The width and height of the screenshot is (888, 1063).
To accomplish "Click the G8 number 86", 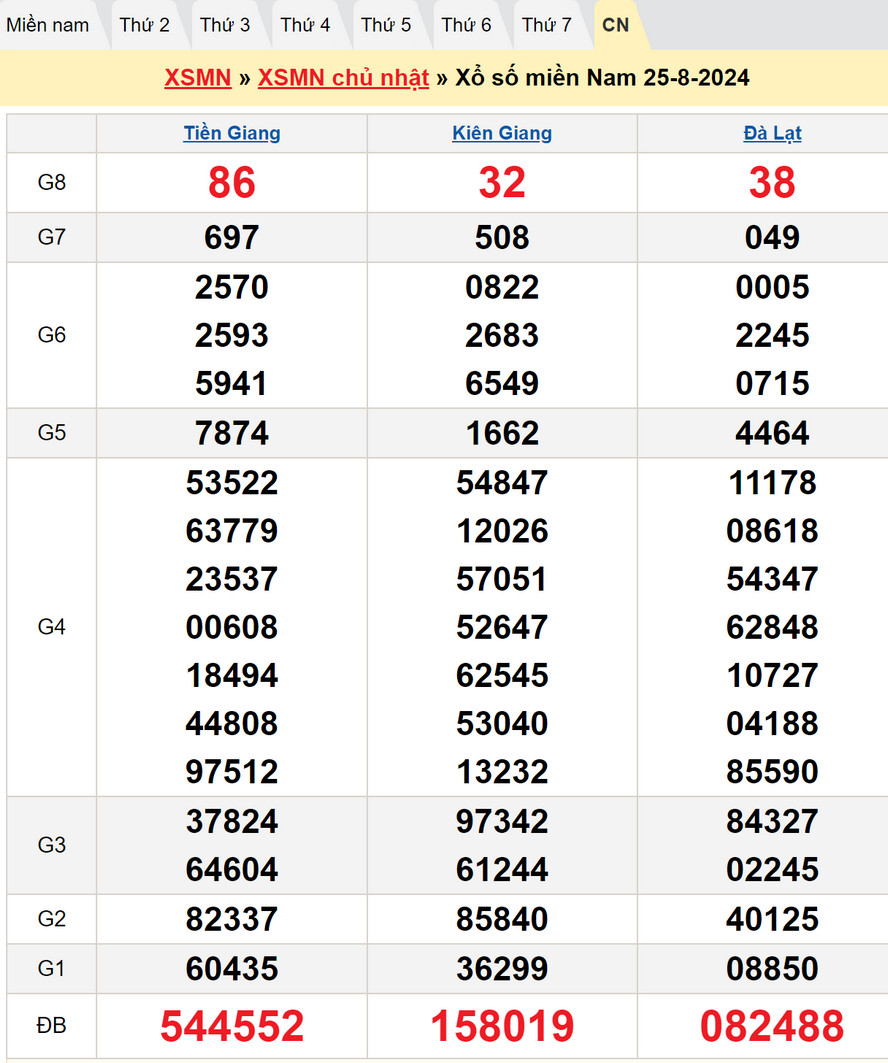I will pyautogui.click(x=232, y=183).
